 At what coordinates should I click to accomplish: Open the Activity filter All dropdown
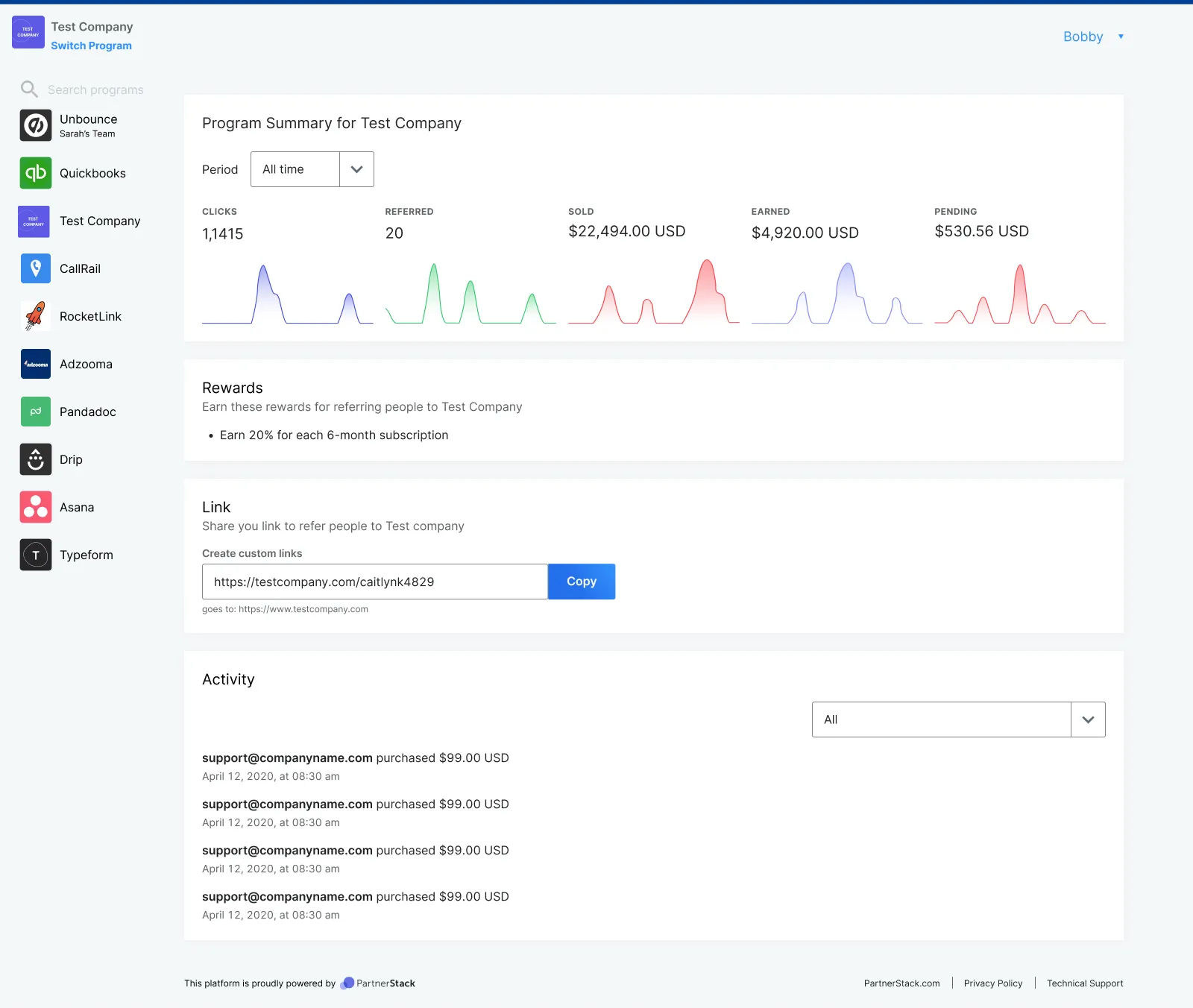coord(958,719)
